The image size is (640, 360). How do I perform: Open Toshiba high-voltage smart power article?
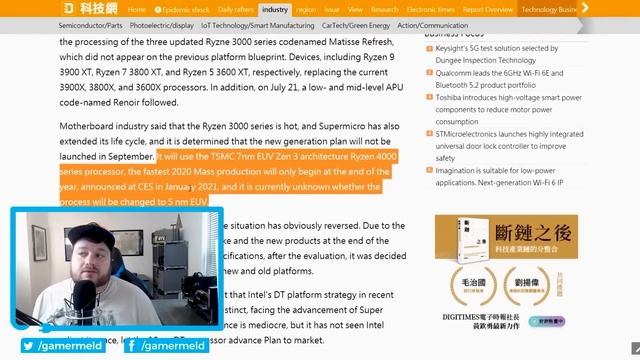click(509, 109)
